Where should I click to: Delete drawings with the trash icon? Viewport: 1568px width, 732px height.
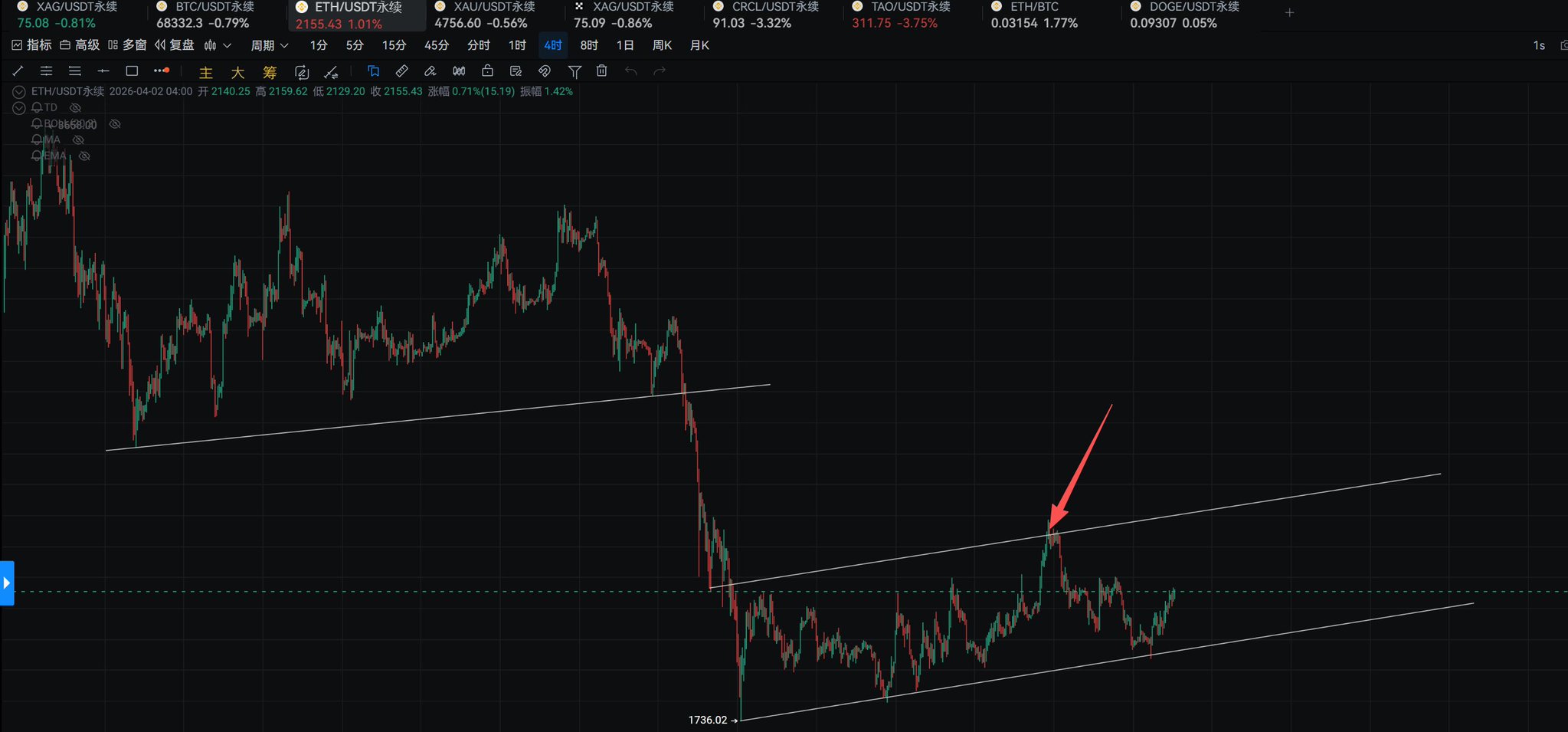602,71
